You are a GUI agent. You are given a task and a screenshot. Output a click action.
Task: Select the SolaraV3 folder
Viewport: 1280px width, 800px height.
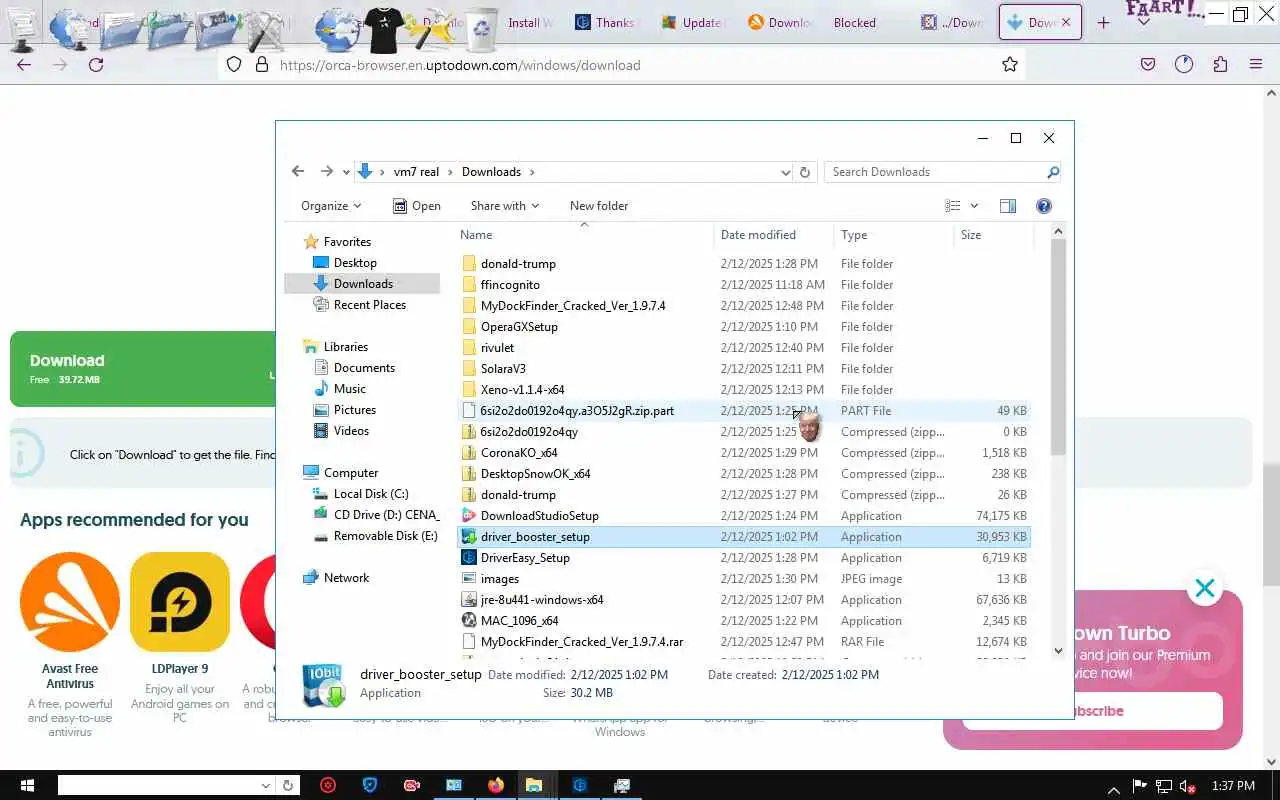(503, 369)
